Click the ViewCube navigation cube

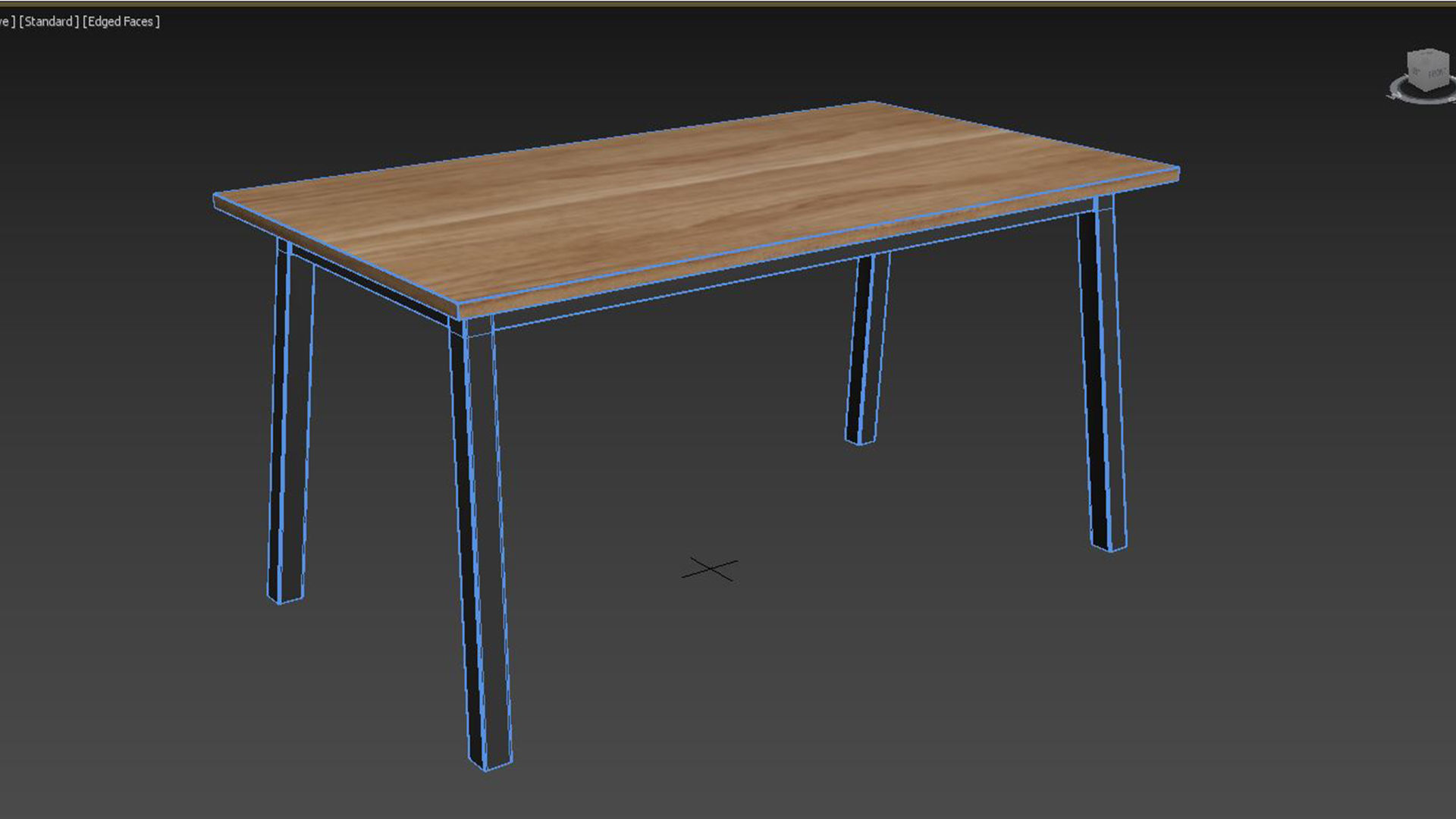coord(1428,71)
